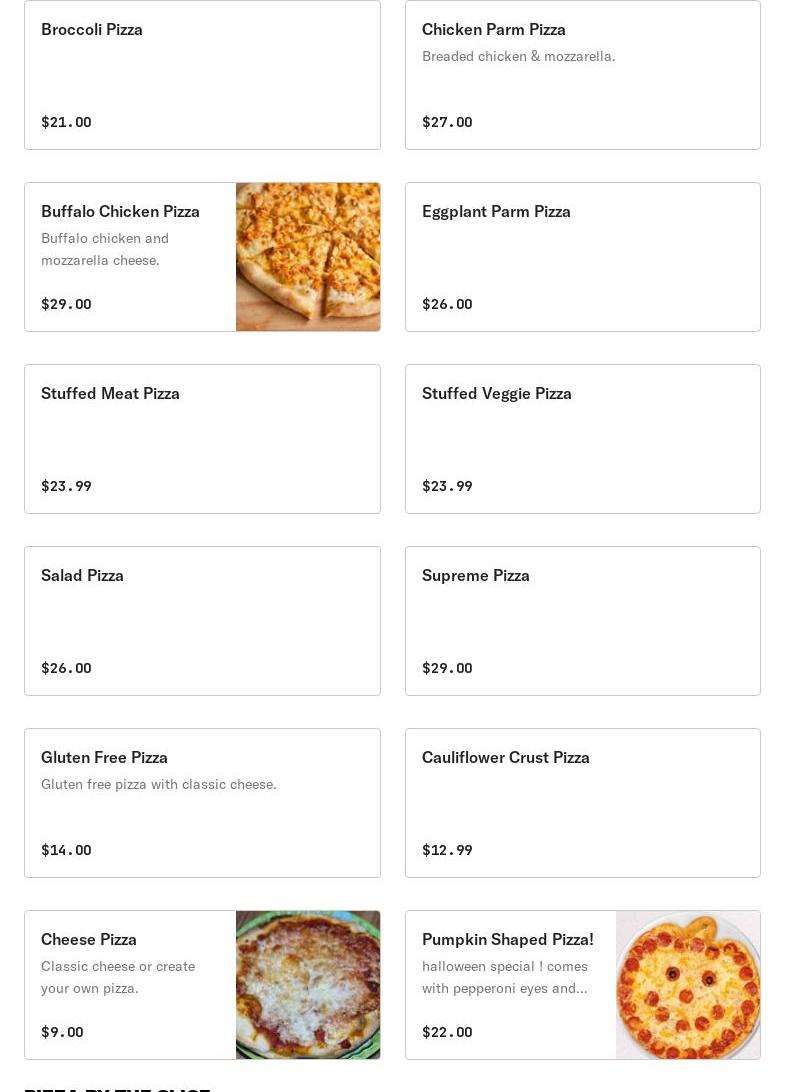Viewport: 785px width, 1092px height.
Task: Select the Pumpkin Shaped Pizza! title
Action: [x=507, y=939]
